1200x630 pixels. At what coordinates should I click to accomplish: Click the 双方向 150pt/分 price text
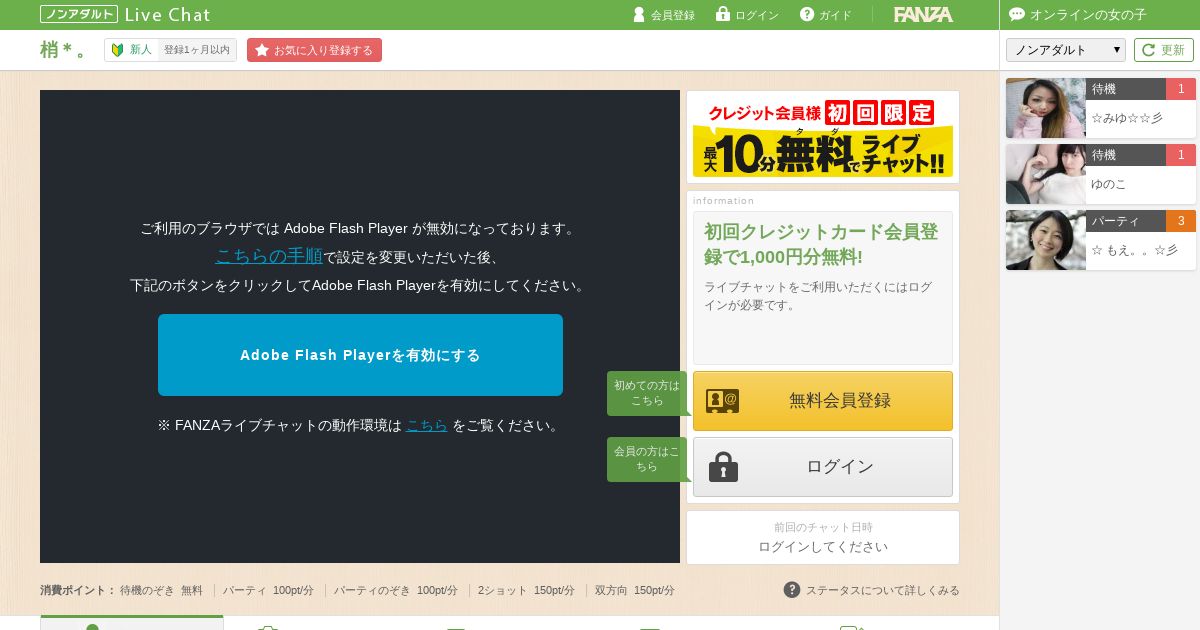635,591
